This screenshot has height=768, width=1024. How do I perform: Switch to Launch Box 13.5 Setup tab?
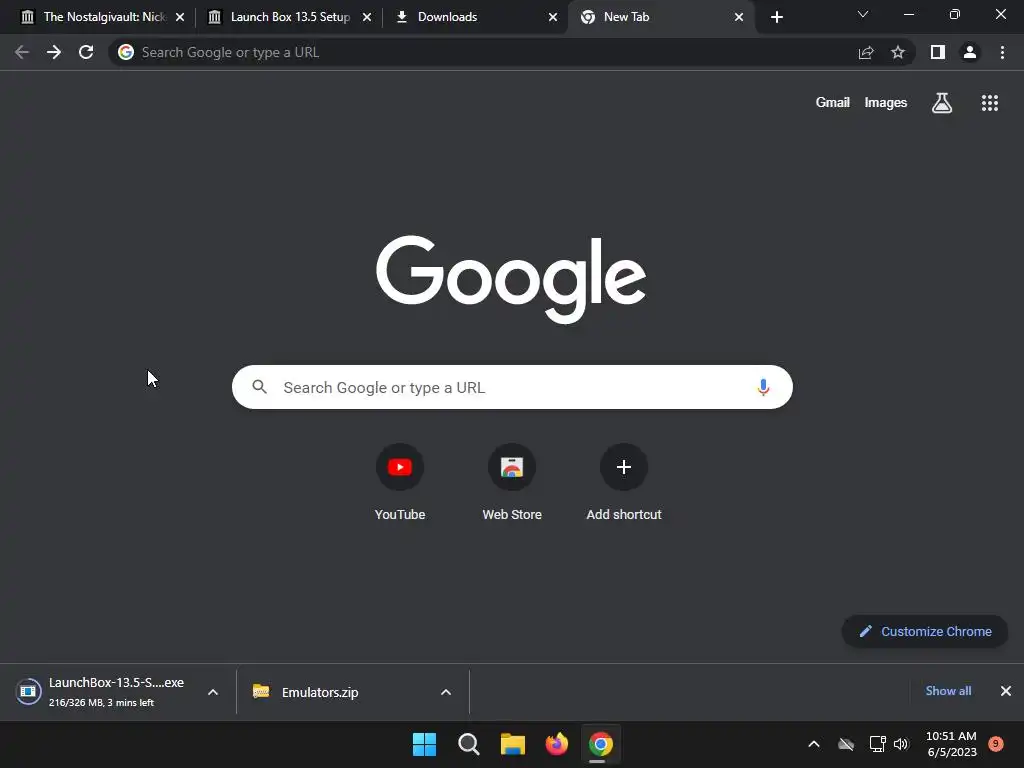coord(288,17)
